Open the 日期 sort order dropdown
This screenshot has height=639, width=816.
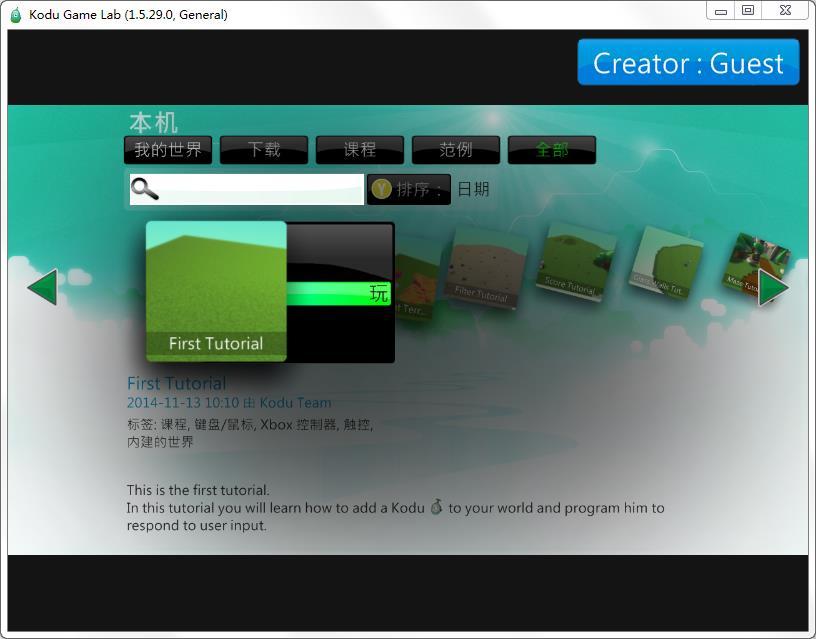click(472, 189)
